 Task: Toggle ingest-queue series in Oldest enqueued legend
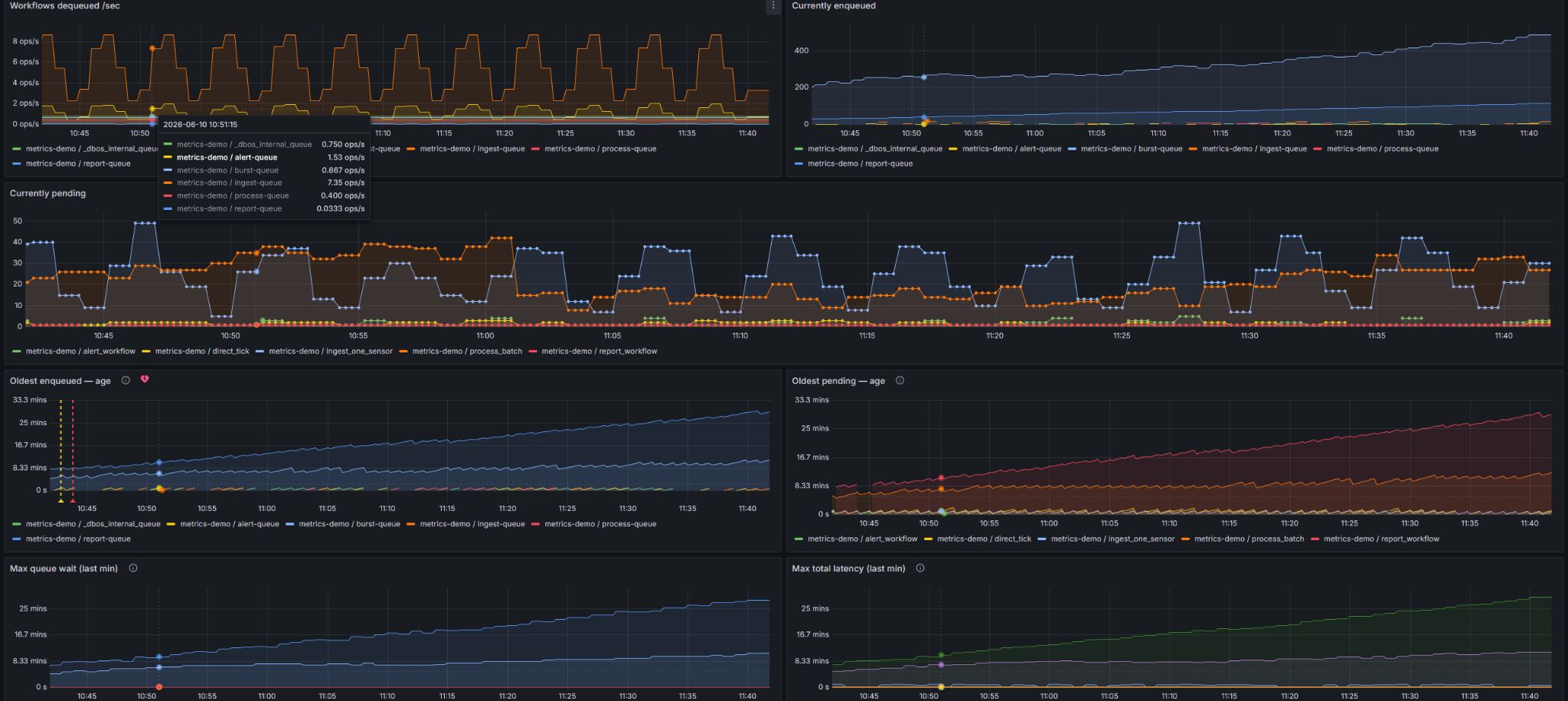click(472, 525)
